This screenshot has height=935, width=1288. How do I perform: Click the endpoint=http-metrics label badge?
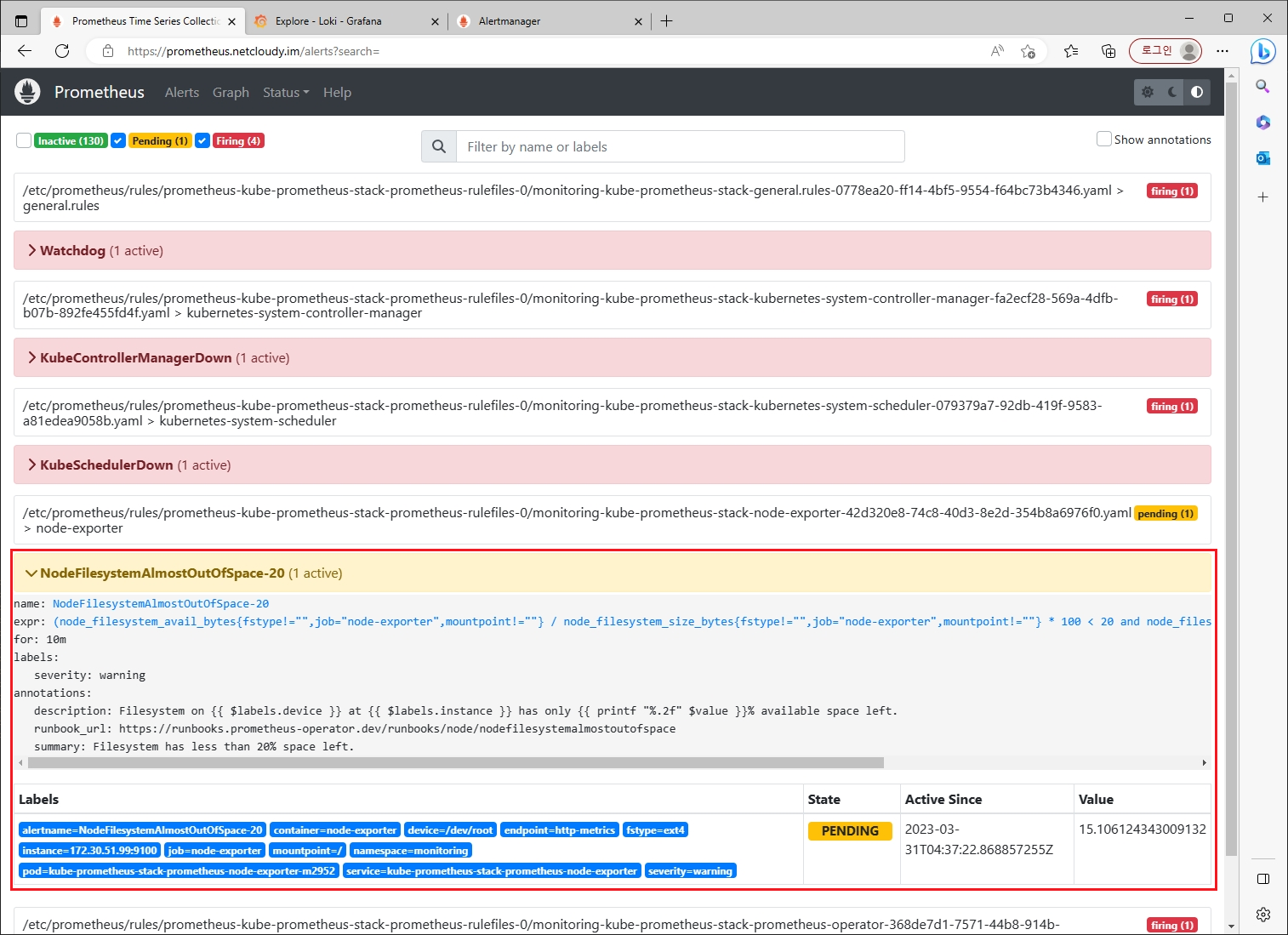(x=560, y=830)
